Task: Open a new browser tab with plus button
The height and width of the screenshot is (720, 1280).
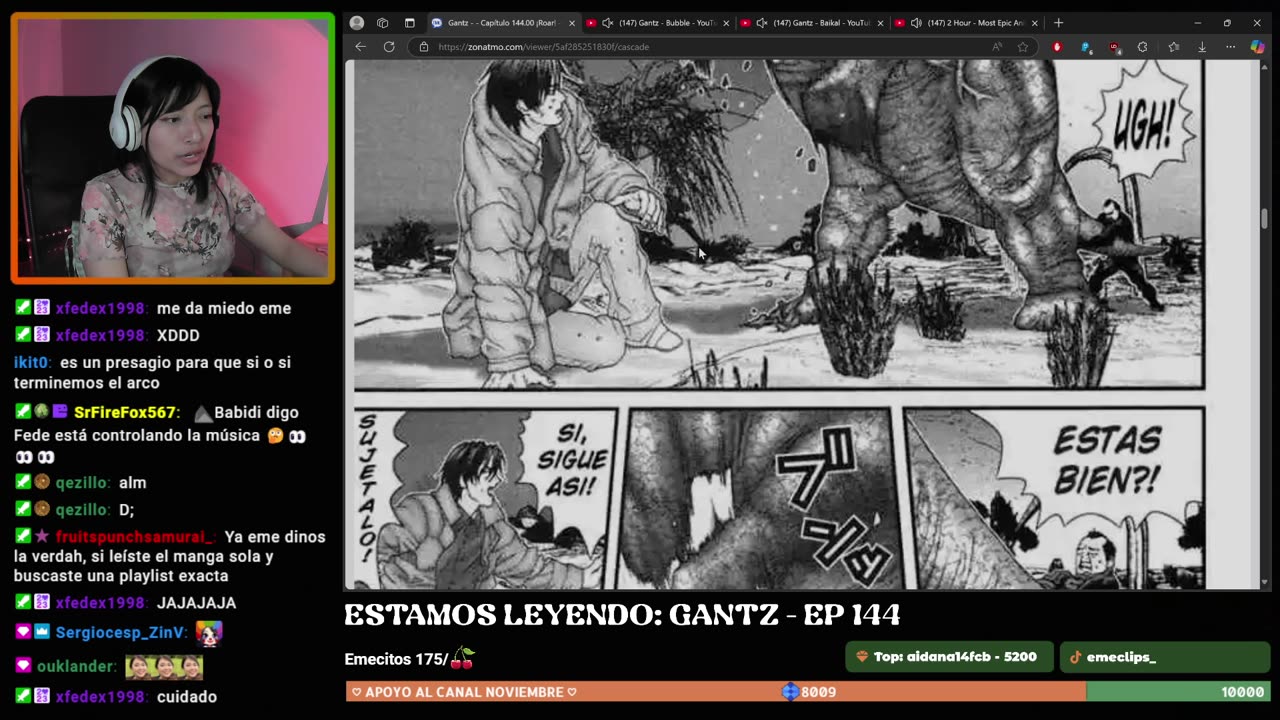Action: tap(1058, 23)
